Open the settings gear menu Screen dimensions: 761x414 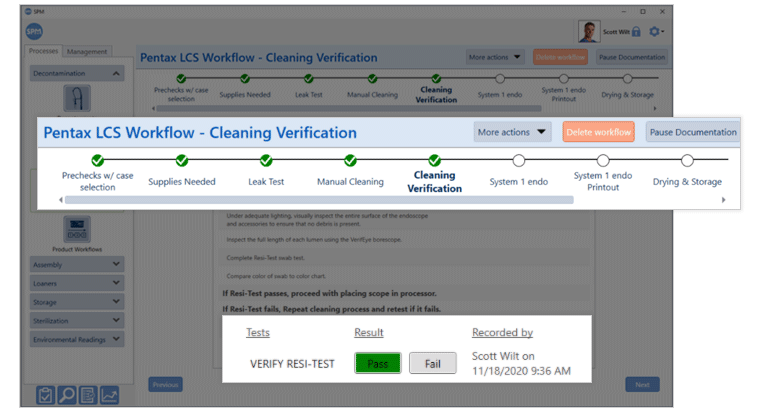656,32
